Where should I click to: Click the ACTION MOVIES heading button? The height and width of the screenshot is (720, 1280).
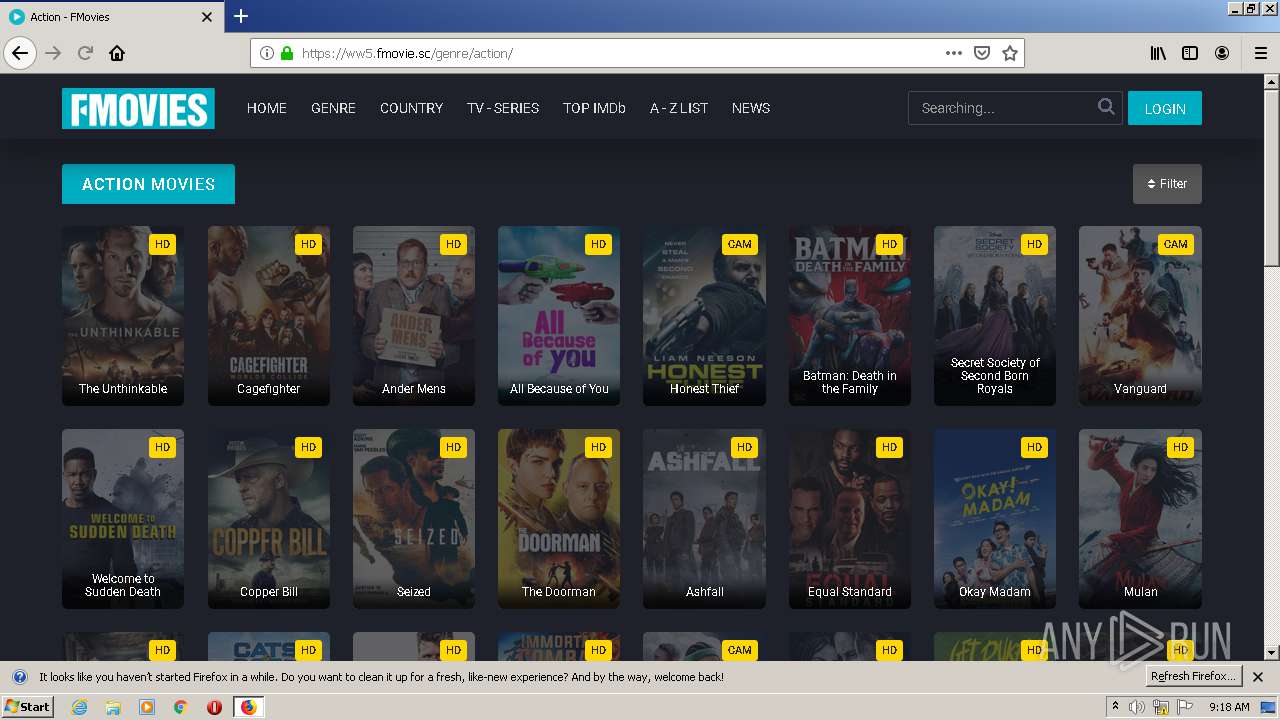coord(148,184)
